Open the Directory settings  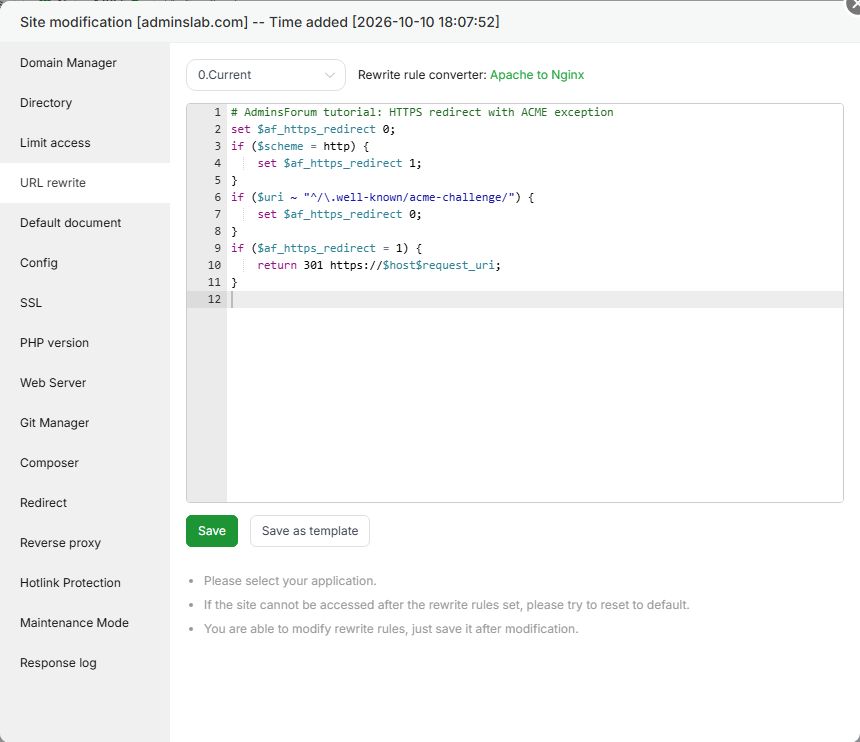tap(46, 103)
